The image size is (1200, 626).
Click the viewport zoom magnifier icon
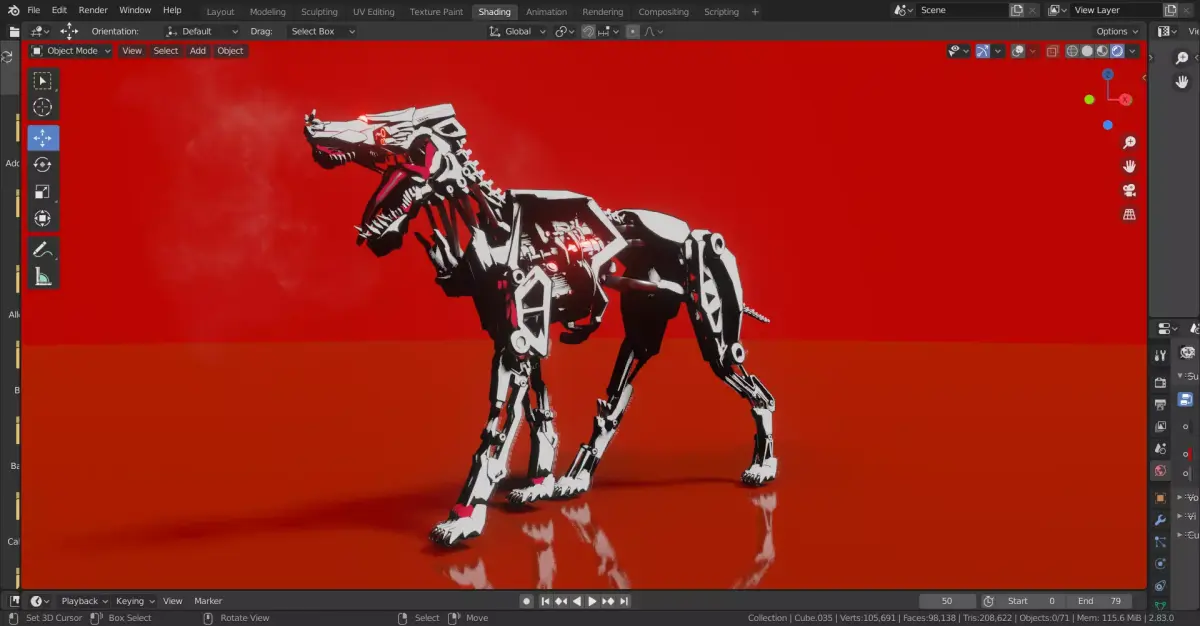[1129, 143]
